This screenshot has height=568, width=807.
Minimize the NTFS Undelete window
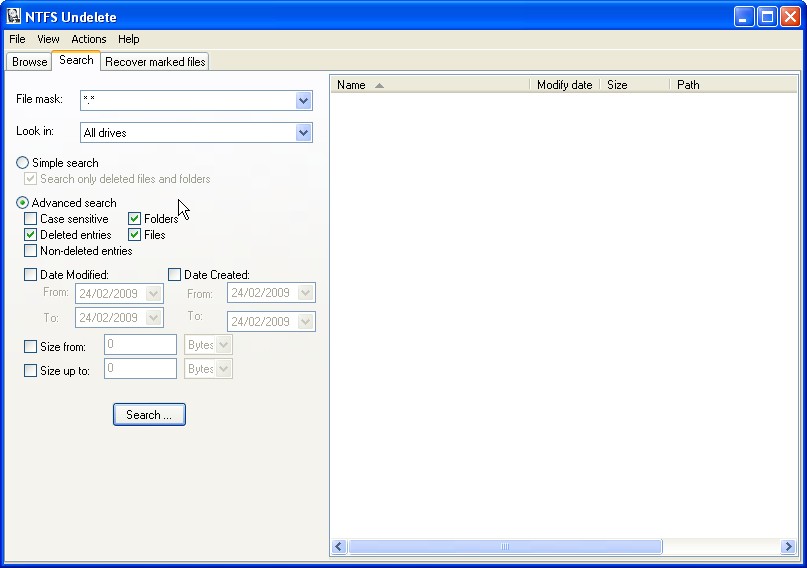pyautogui.click(x=743, y=17)
